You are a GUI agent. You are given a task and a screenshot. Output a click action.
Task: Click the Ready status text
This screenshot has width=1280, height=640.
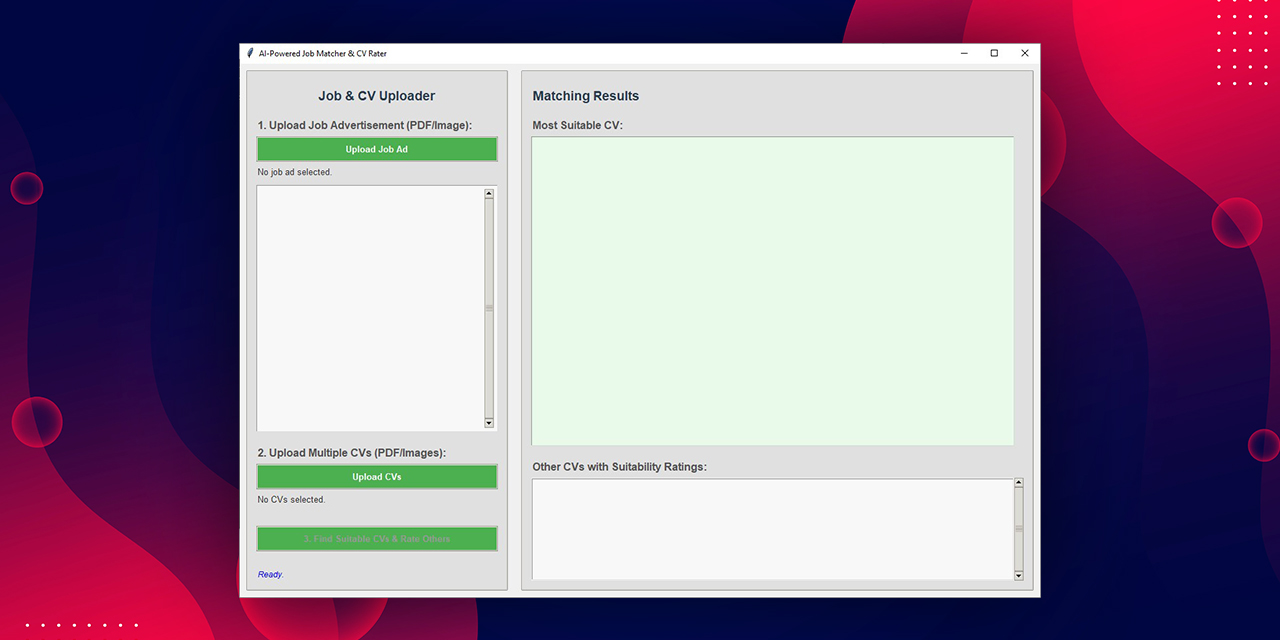pos(270,574)
